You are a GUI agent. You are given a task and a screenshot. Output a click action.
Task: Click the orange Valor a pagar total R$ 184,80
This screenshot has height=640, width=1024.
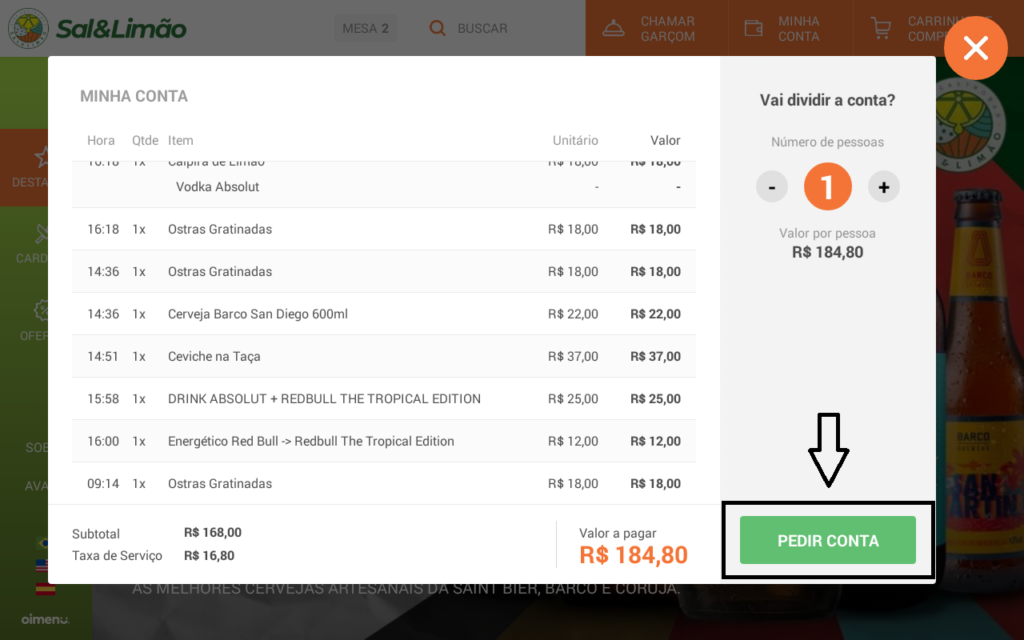pos(633,555)
